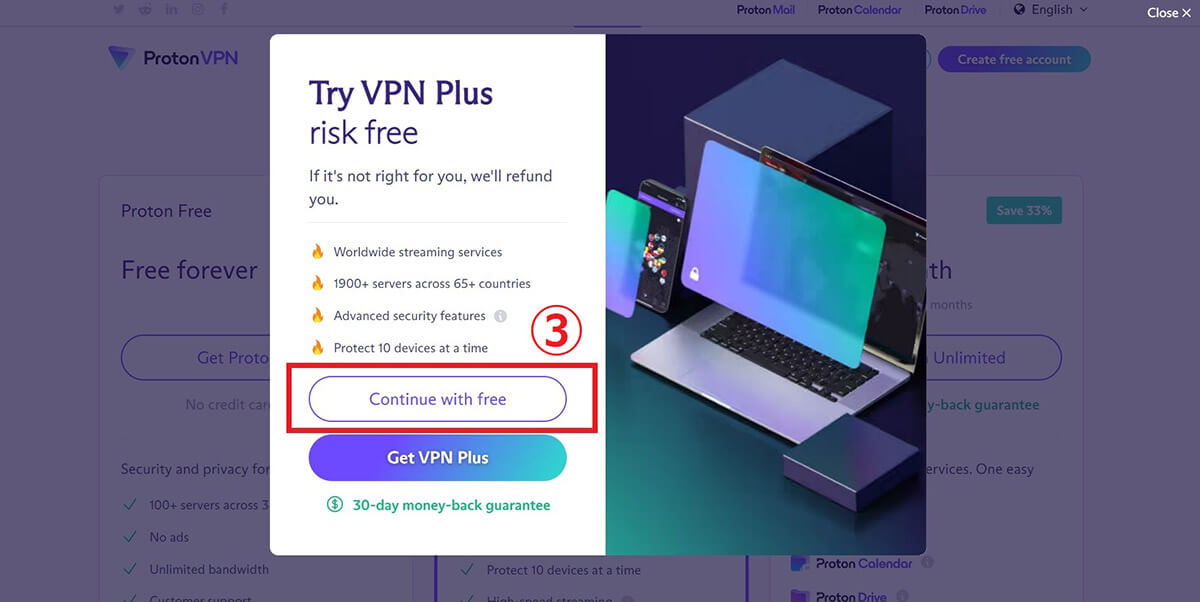Open the Facebook social icon

tap(223, 9)
